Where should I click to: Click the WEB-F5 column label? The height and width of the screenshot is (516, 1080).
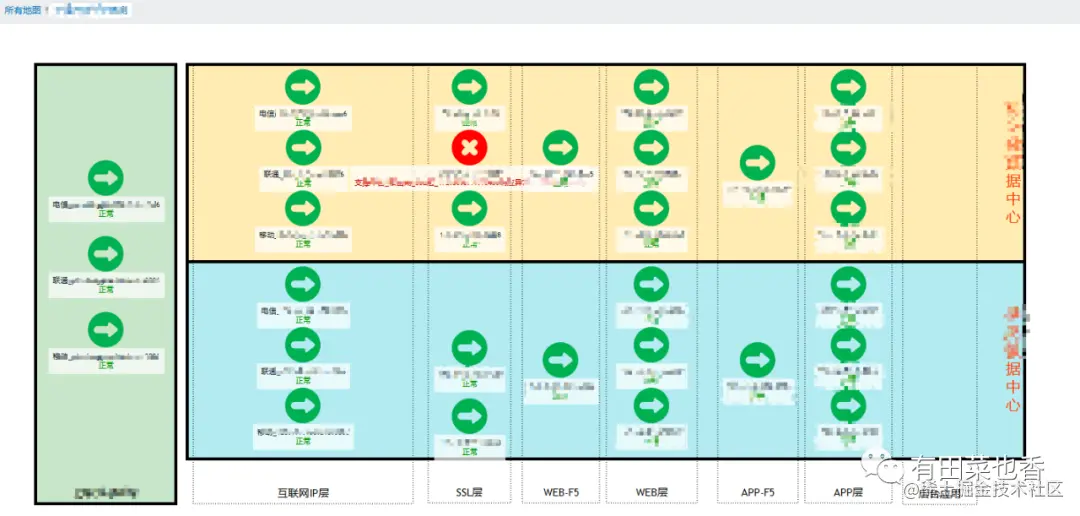[561, 493]
